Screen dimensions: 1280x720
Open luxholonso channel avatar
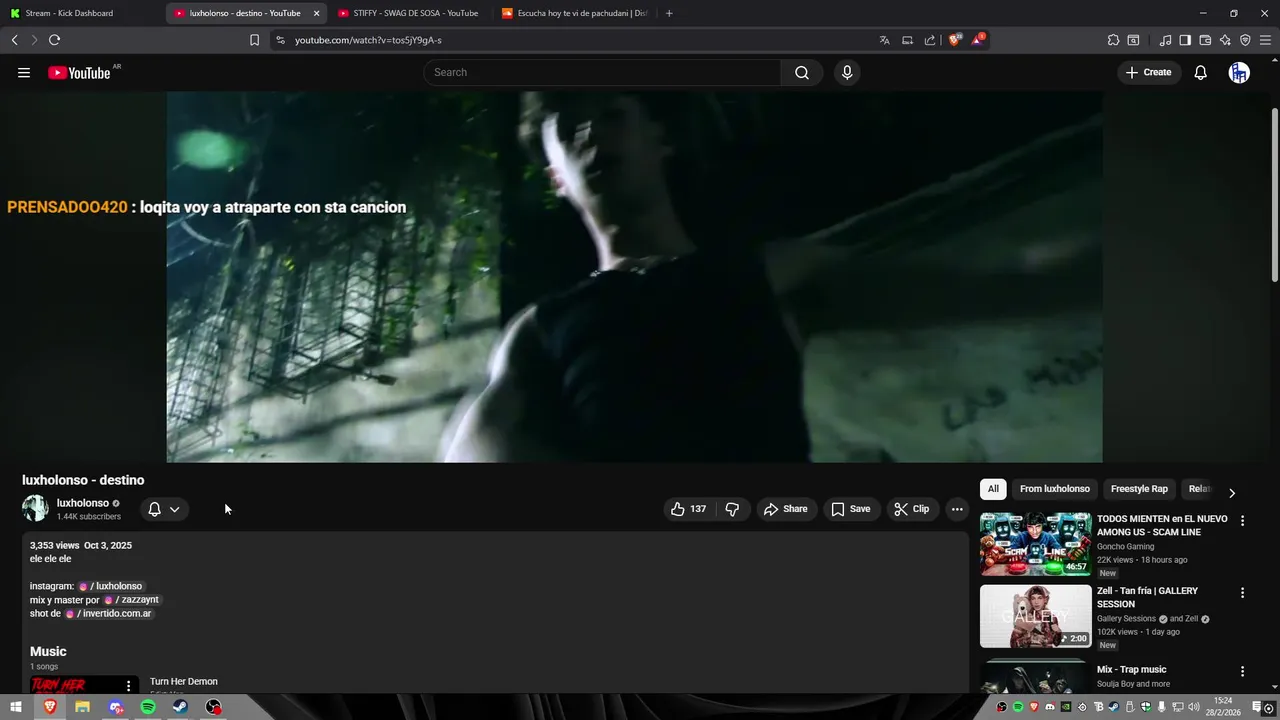[35, 508]
